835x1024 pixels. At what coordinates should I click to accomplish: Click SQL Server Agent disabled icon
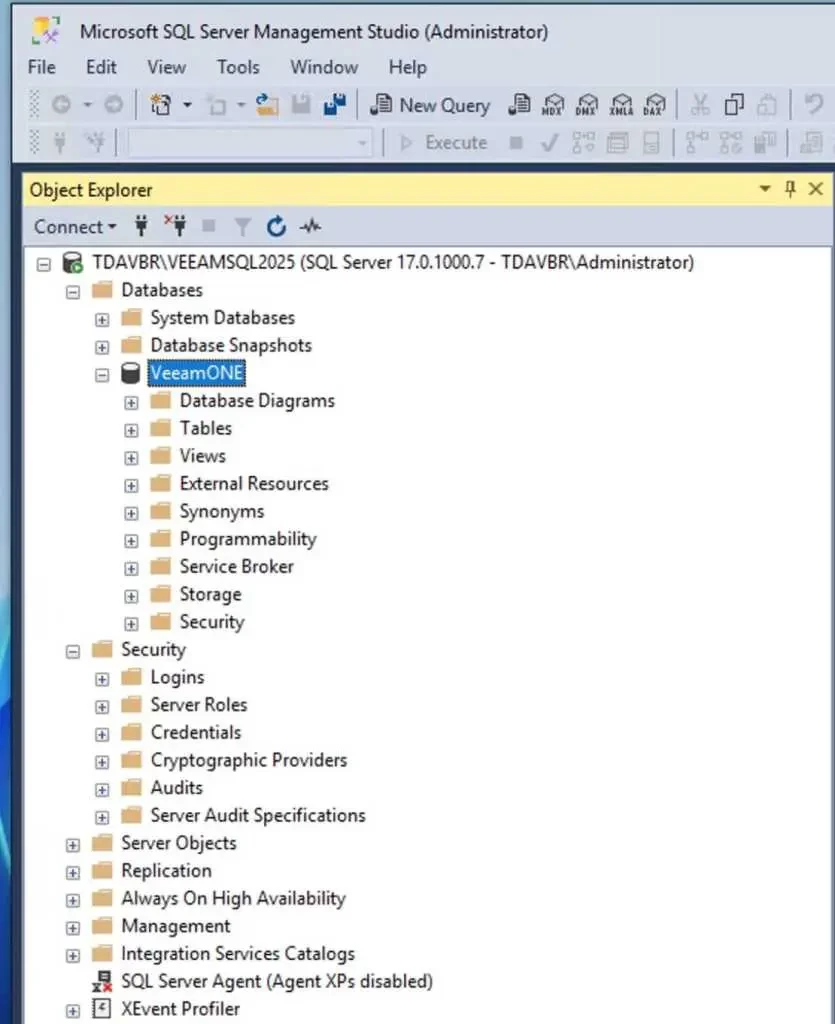(102, 981)
